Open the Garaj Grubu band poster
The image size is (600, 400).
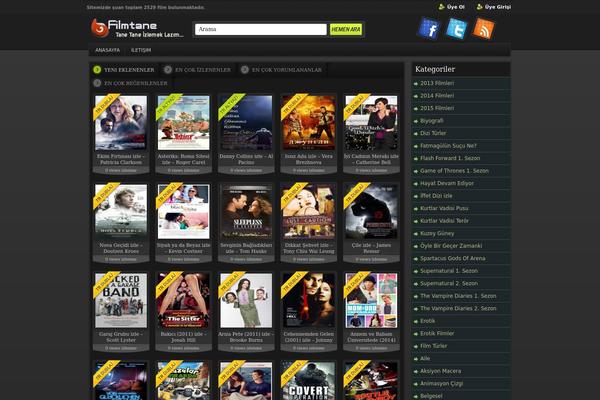121,300
